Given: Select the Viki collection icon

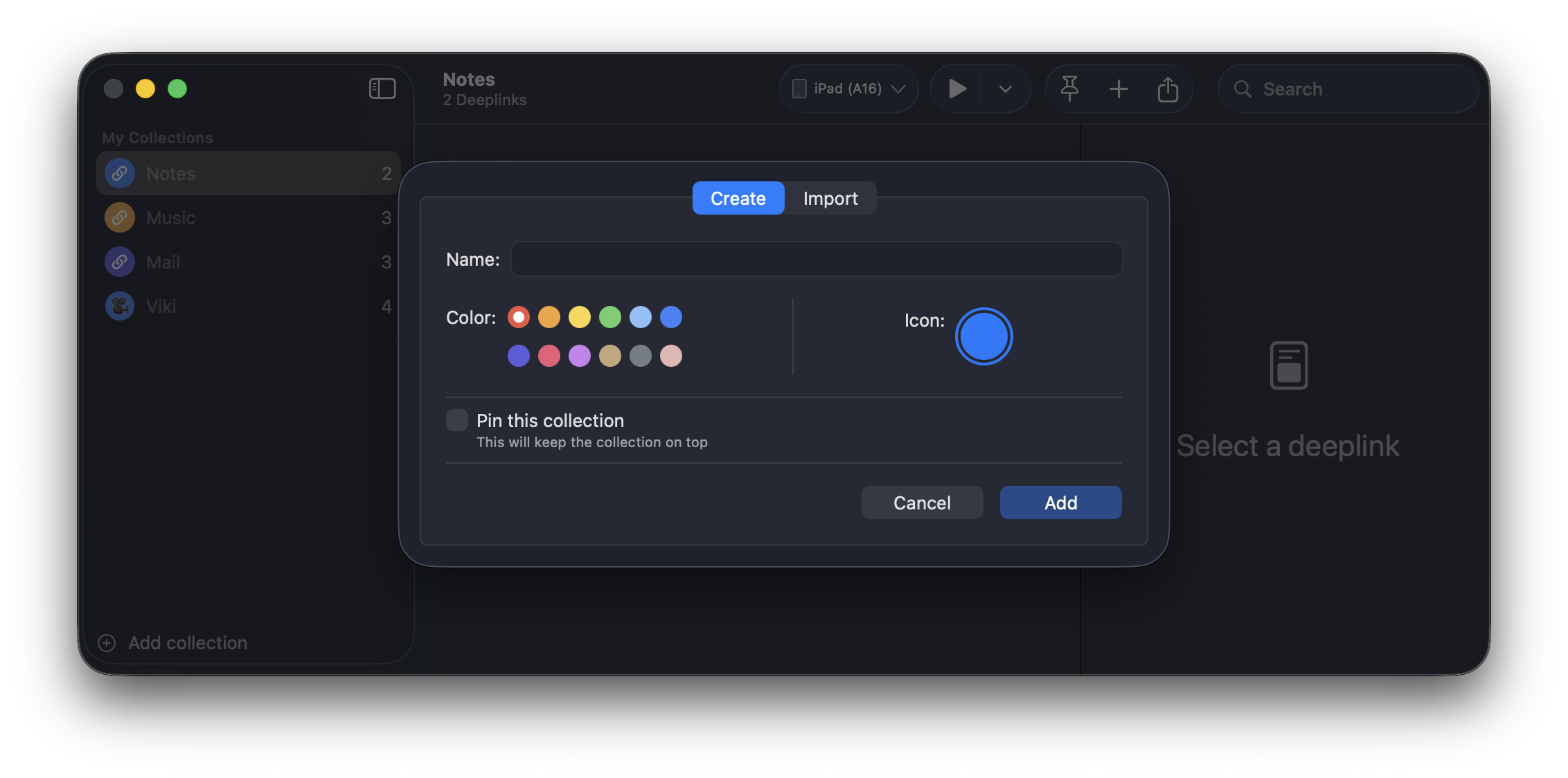Looking at the screenshot, I should coord(120,306).
